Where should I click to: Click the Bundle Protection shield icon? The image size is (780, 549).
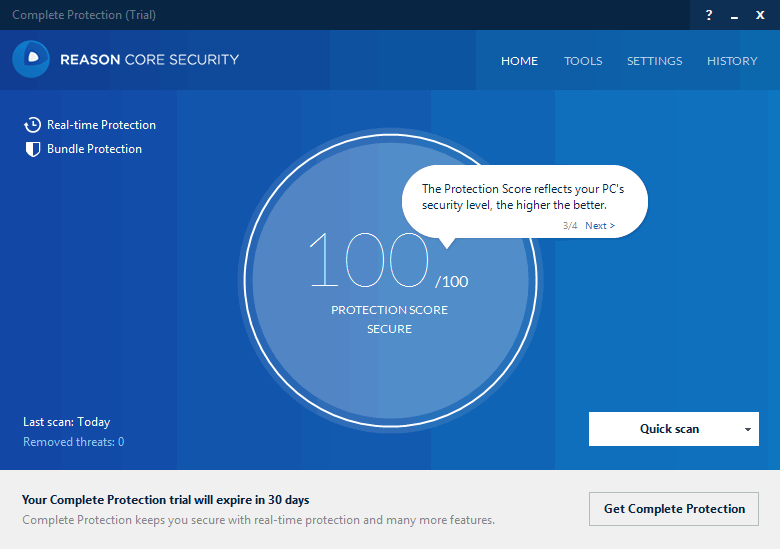pyautogui.click(x=33, y=149)
